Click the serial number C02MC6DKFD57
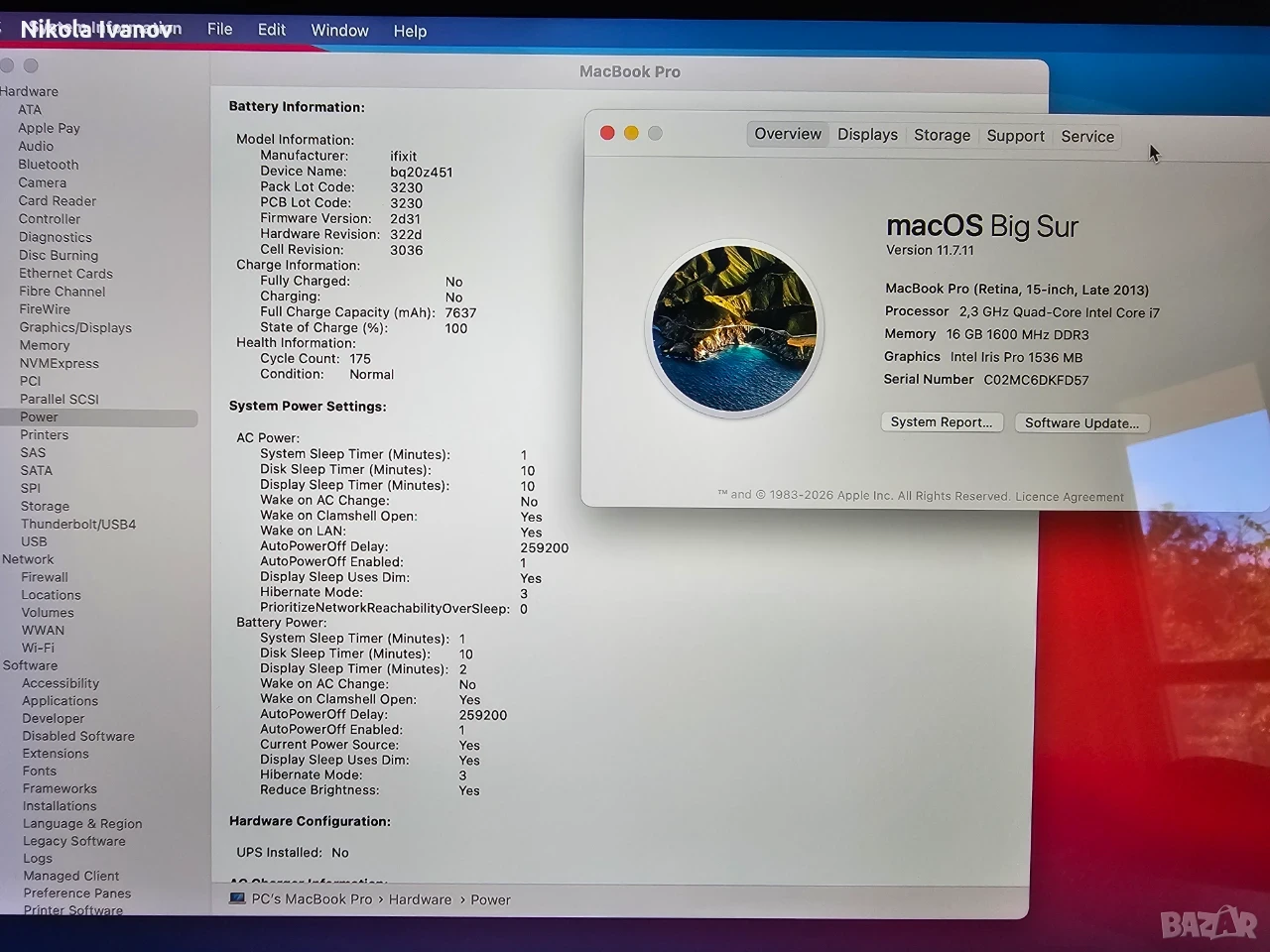 click(1036, 380)
